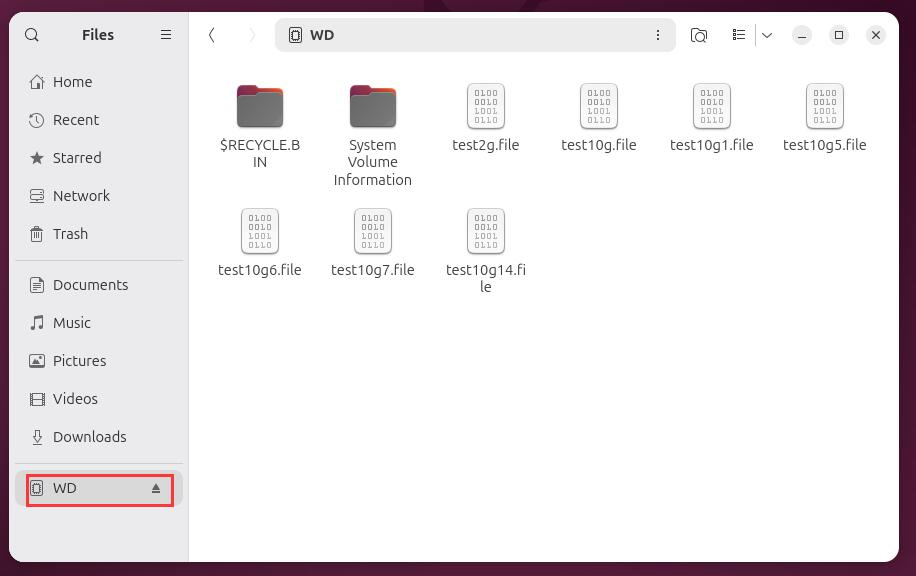Click the search everywhere folder icon
The image size is (916, 576).
[x=699, y=35]
